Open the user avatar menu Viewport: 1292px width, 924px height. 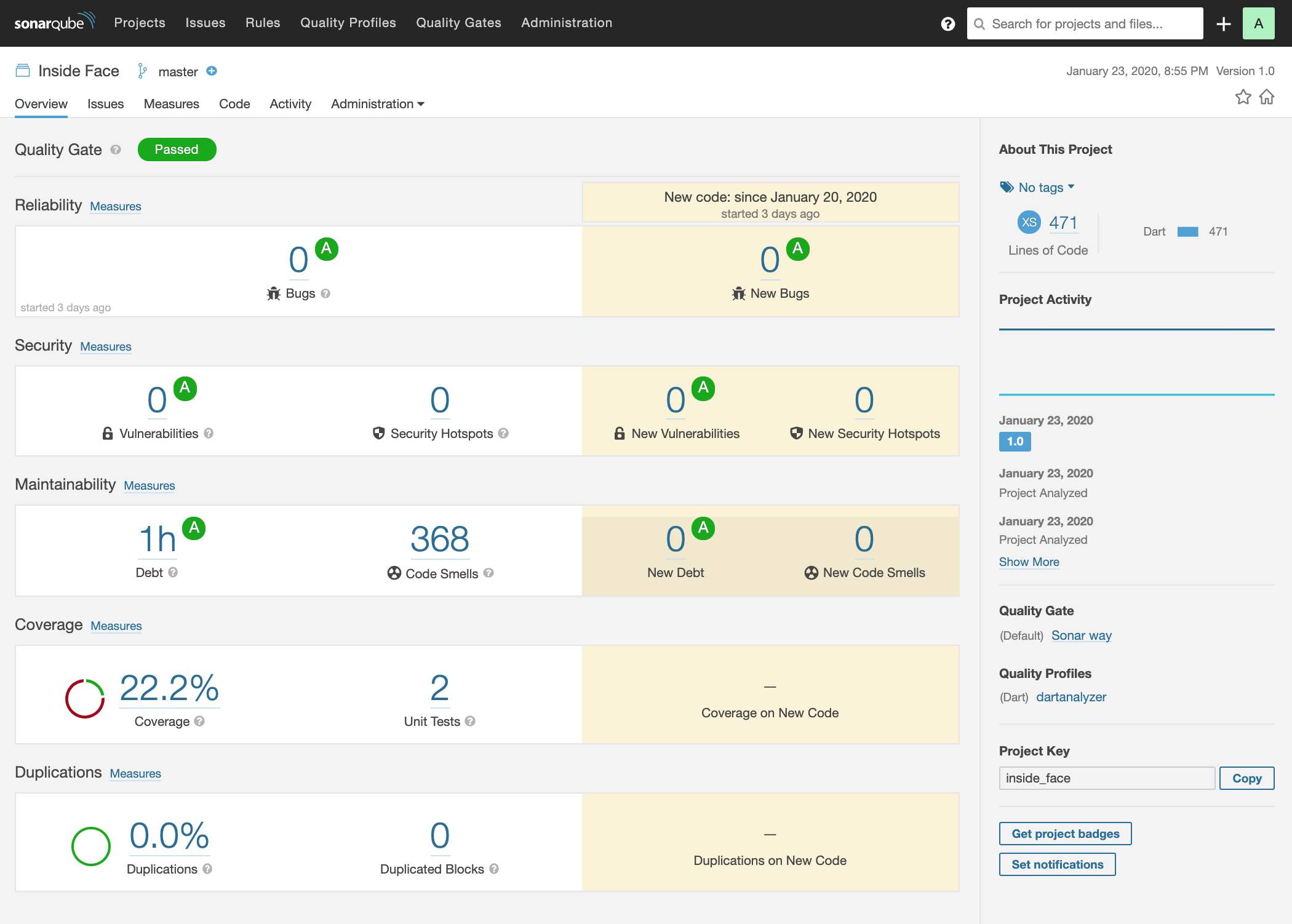pos(1259,23)
